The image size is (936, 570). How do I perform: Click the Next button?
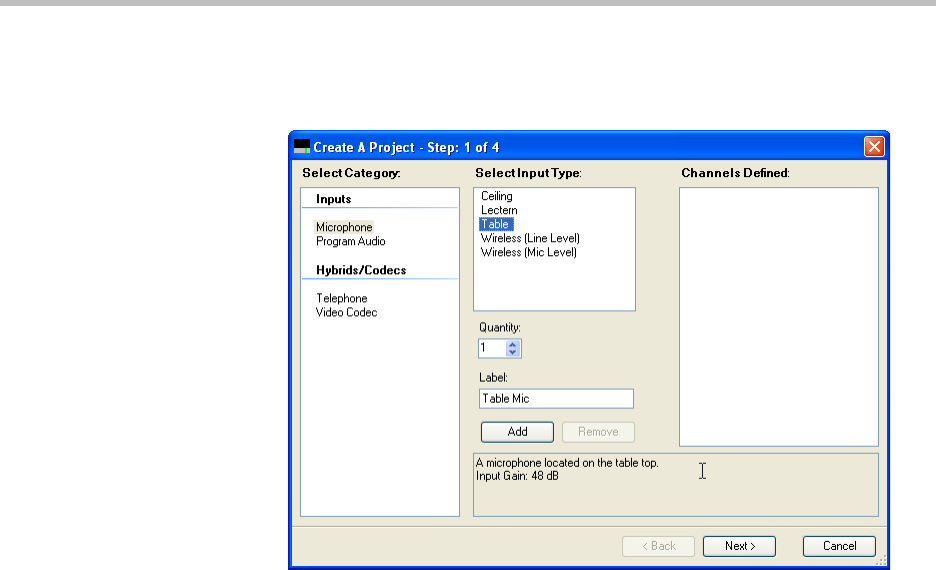pyautogui.click(x=740, y=546)
